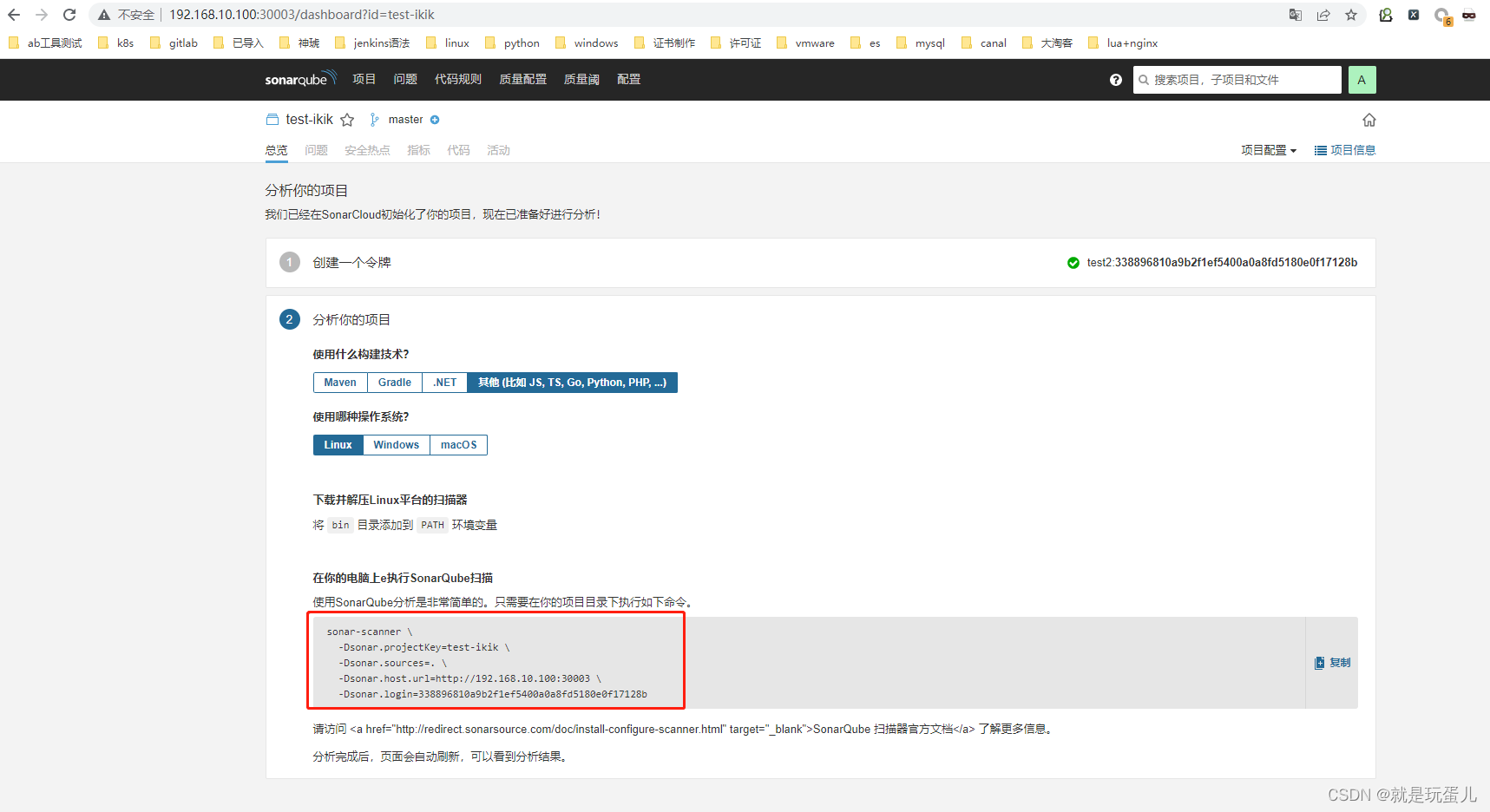Expand the 项目配置 dropdown
The height and width of the screenshot is (812, 1490).
click(x=1269, y=150)
